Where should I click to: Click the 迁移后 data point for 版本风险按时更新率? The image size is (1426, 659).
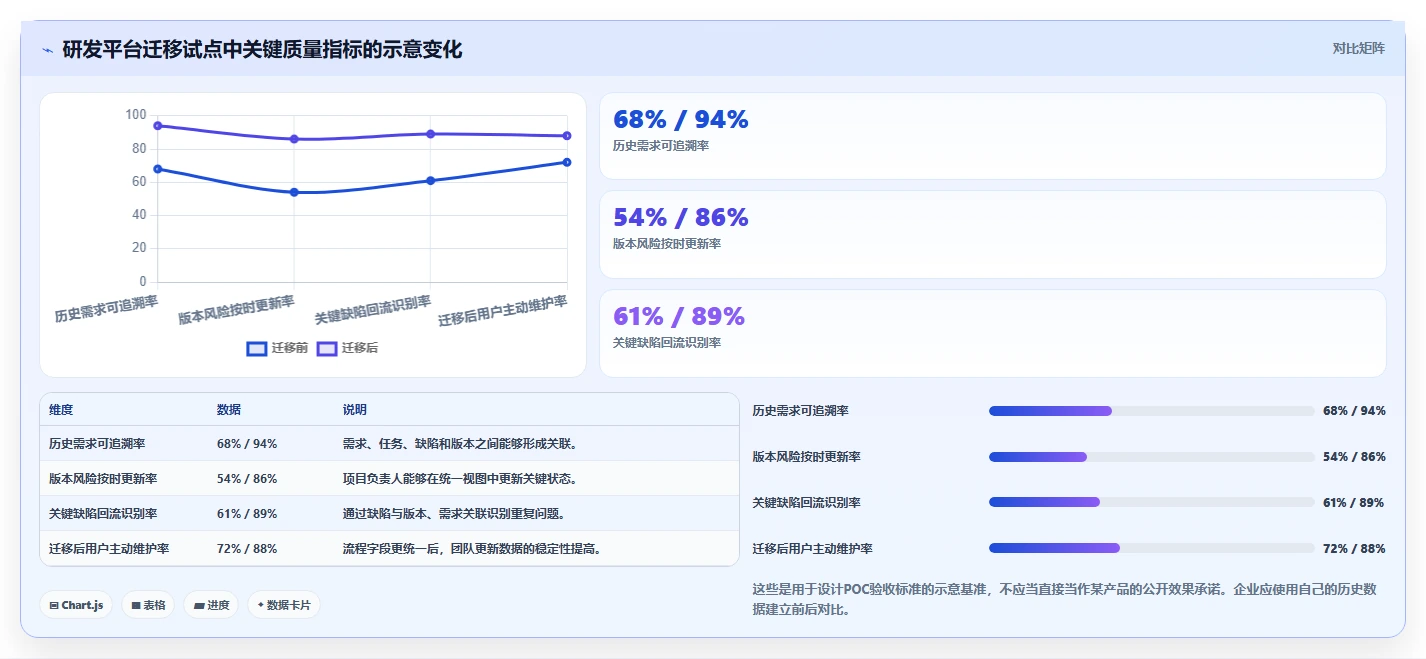click(294, 139)
